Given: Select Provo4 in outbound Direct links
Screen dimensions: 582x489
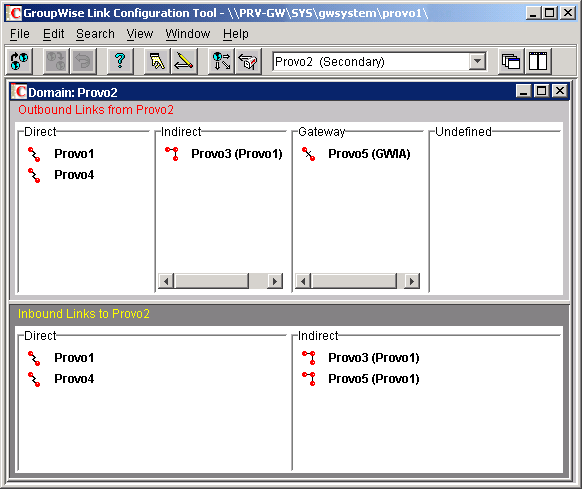Looking at the screenshot, I should click(x=74, y=175).
